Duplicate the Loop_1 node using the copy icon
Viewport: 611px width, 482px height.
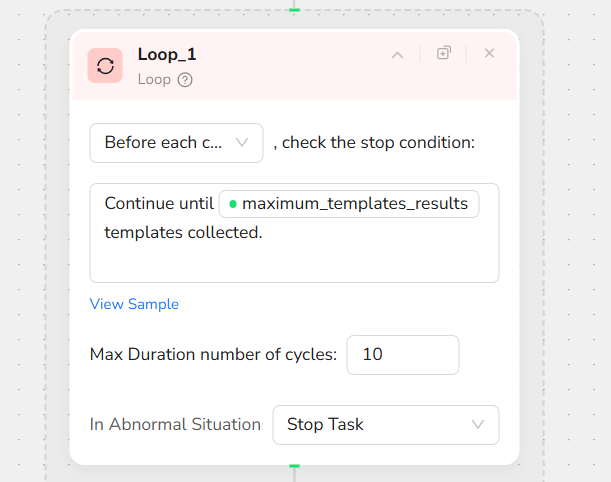[x=444, y=53]
